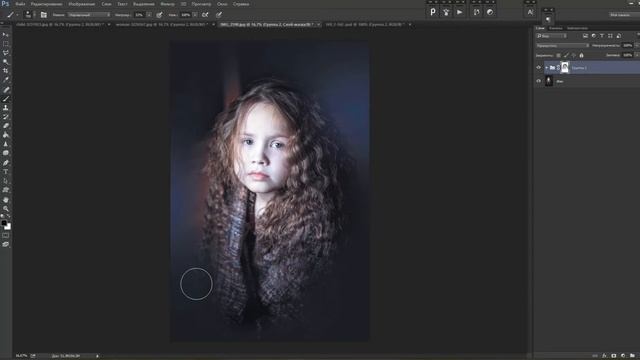This screenshot has width=640, height=360.
Task: Open the Изображение menu
Action: (82, 4)
